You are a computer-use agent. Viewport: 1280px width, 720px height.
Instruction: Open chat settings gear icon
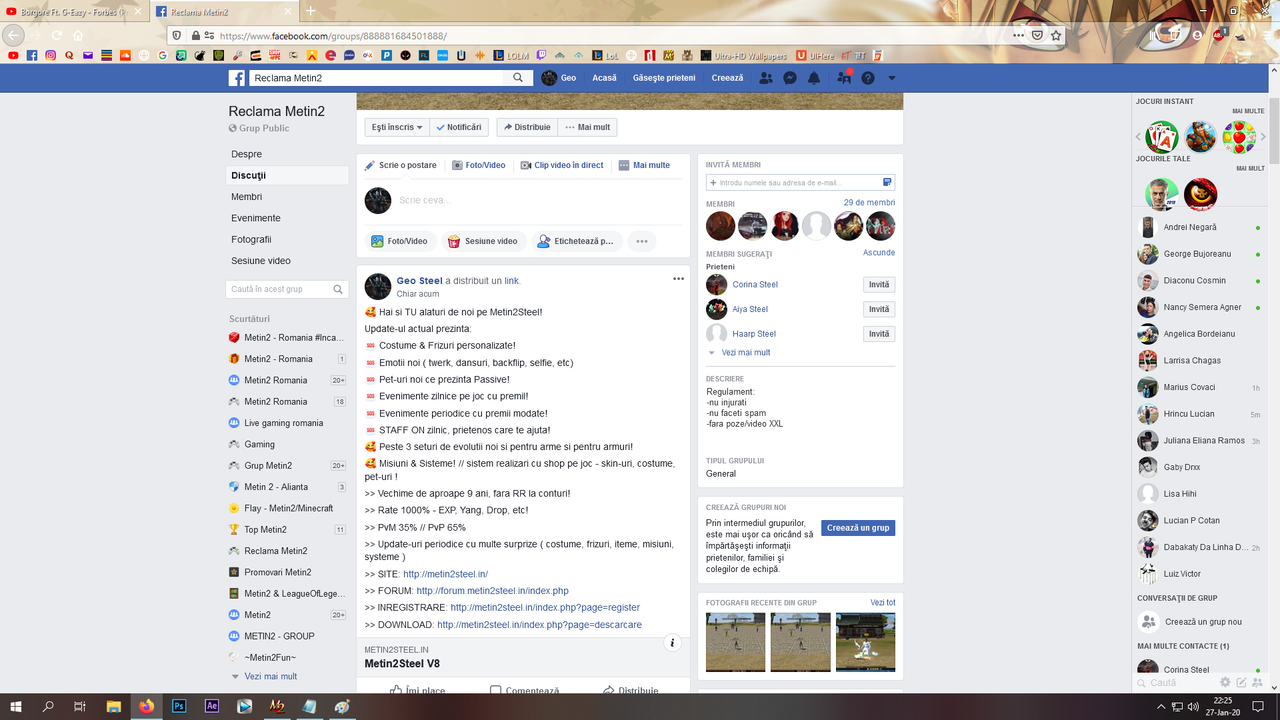coord(1225,683)
